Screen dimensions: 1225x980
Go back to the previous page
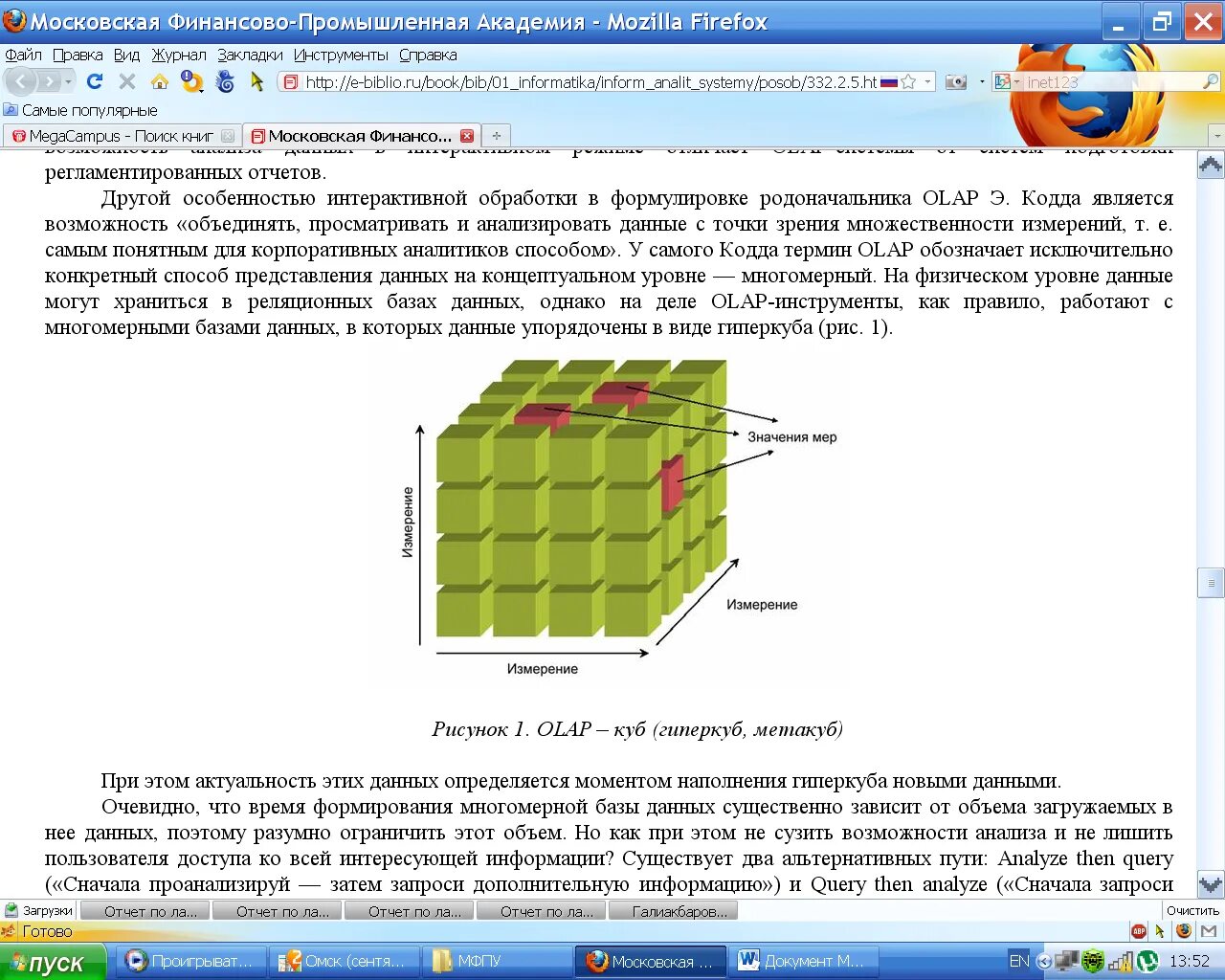point(21,82)
